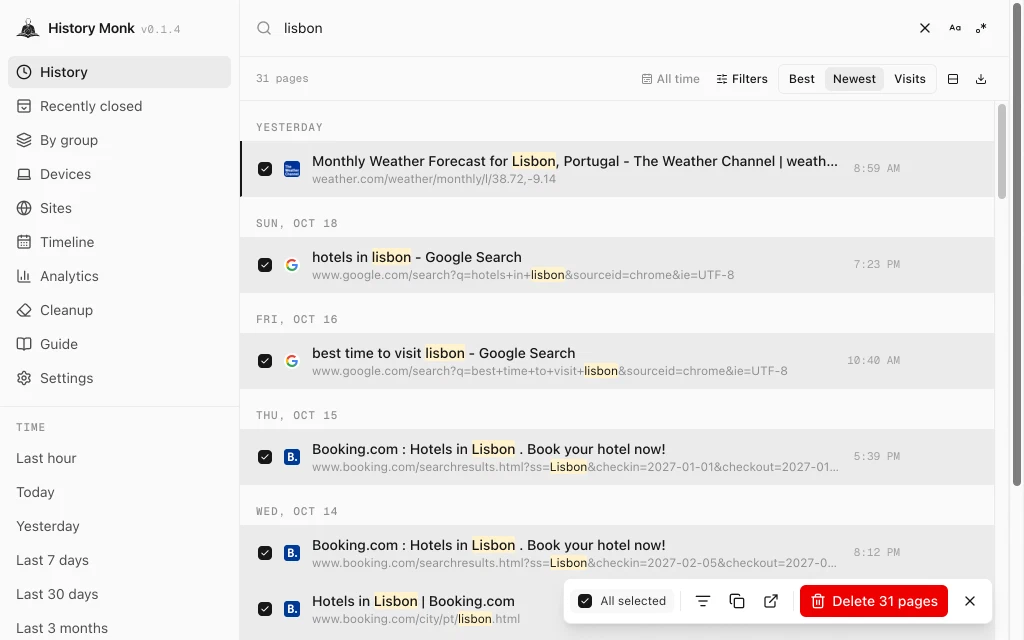Click the results list scrollbar
Screen dimensions: 1024x640
point(1002,151)
